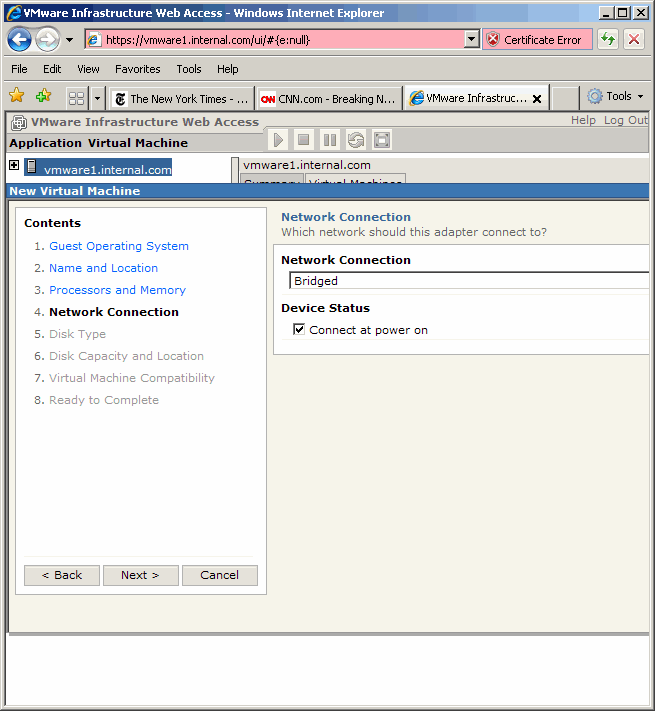Open the Favorites Center star icon
The width and height of the screenshot is (655, 711).
(17, 97)
